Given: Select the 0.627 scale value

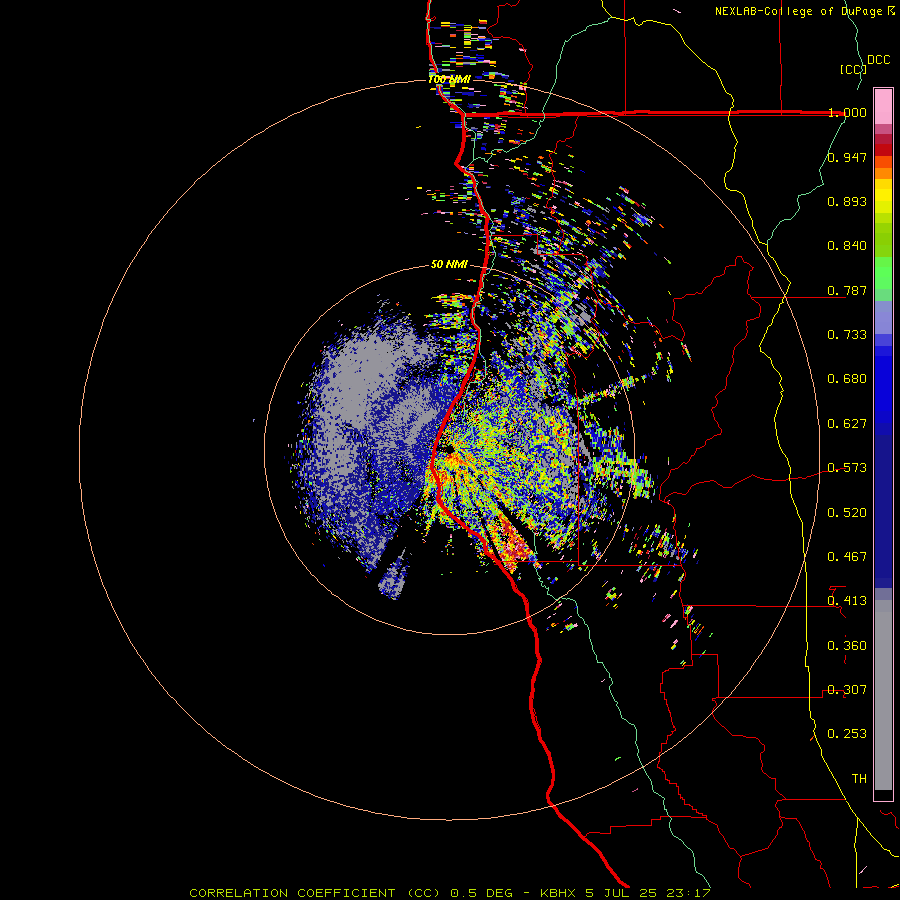Looking at the screenshot, I should [x=847, y=424].
